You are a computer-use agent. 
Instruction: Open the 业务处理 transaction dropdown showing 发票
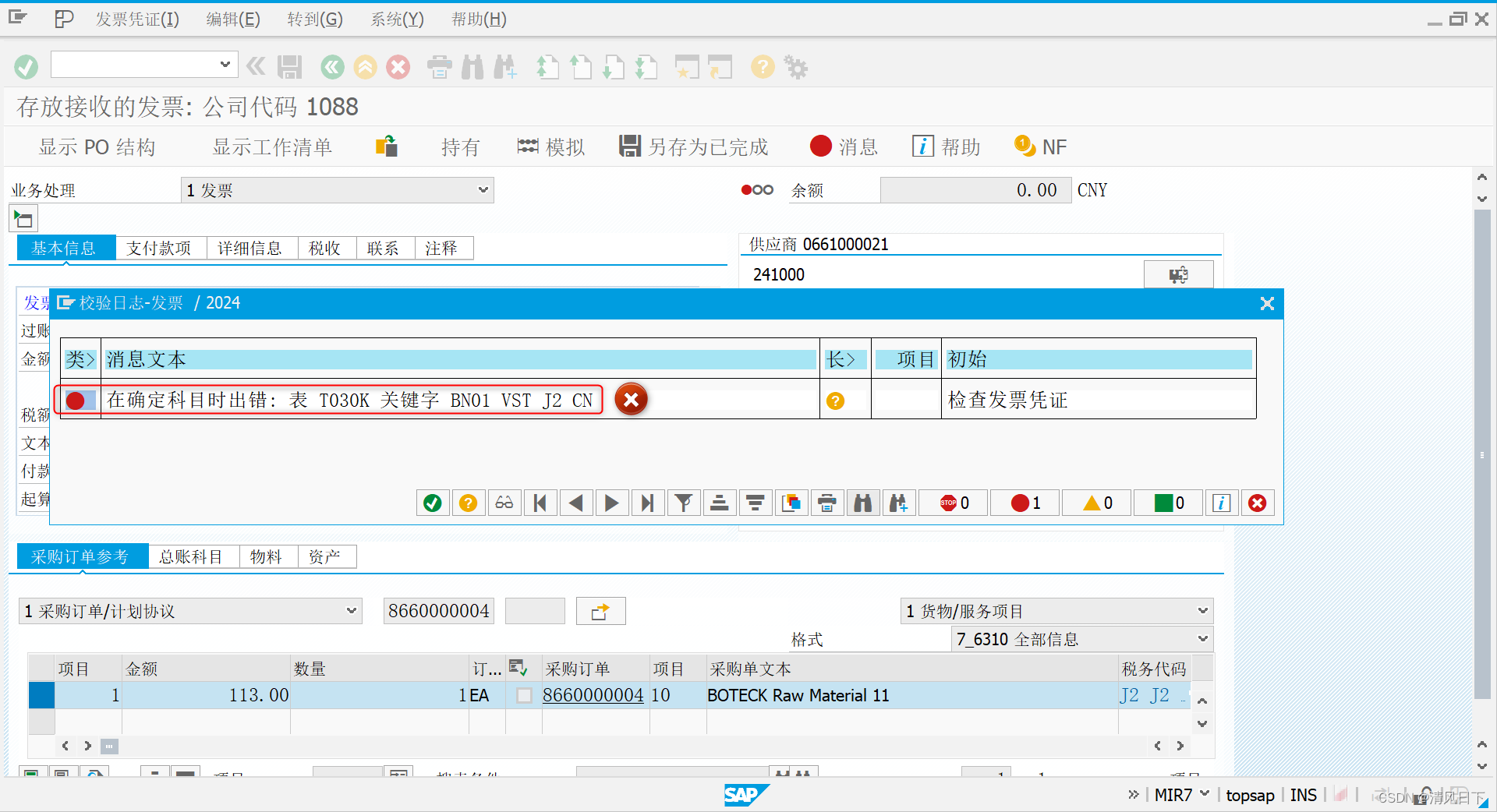[x=483, y=189]
